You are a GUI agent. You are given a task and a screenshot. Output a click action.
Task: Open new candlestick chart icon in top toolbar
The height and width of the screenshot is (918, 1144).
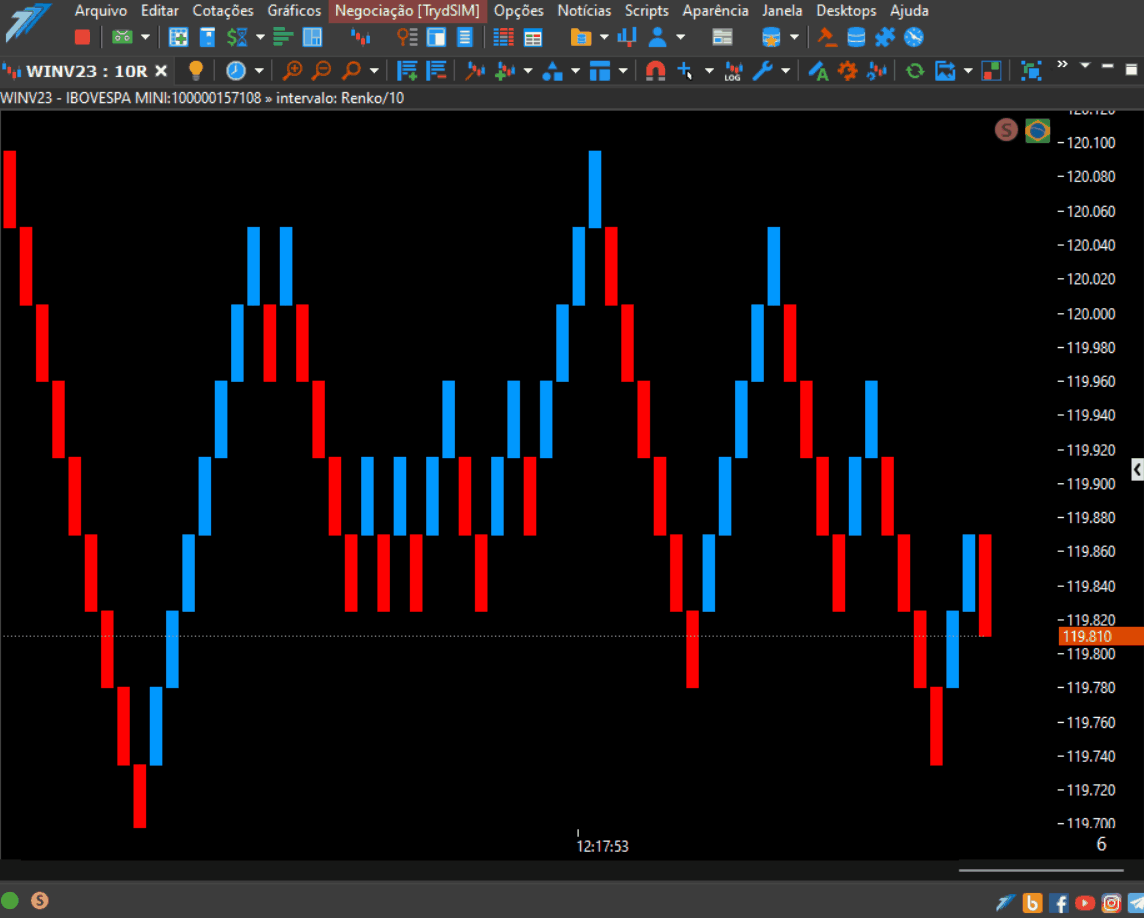360,36
